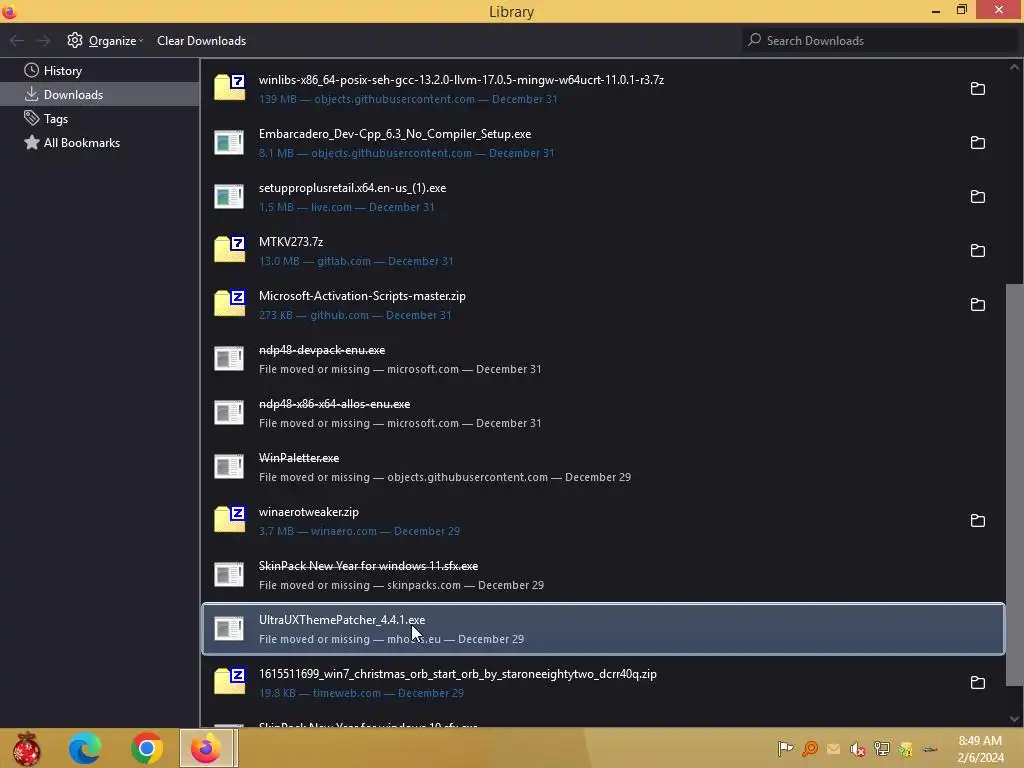
Task: Select the ndp48-devpack-enu.exe entry
Action: click(x=603, y=359)
